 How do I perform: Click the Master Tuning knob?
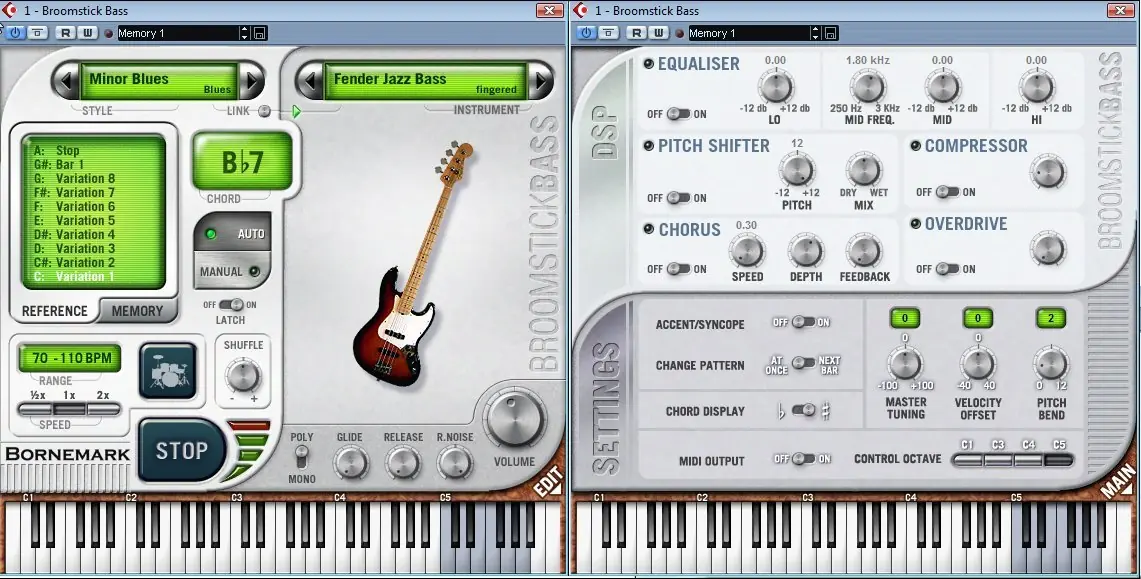[x=905, y=362]
